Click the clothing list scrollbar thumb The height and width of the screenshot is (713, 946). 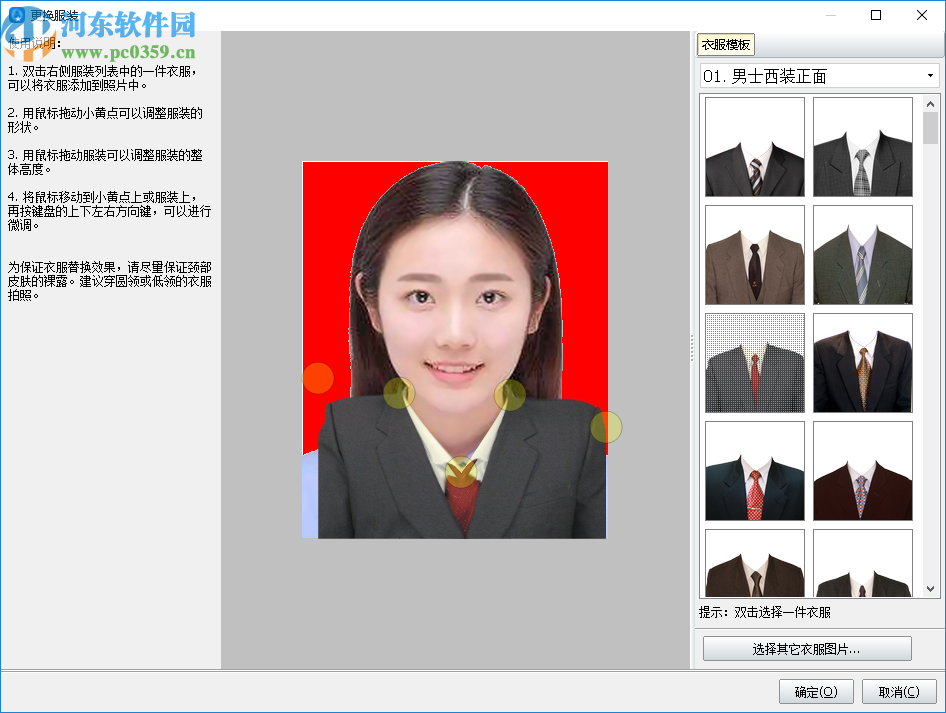pyautogui.click(x=930, y=128)
